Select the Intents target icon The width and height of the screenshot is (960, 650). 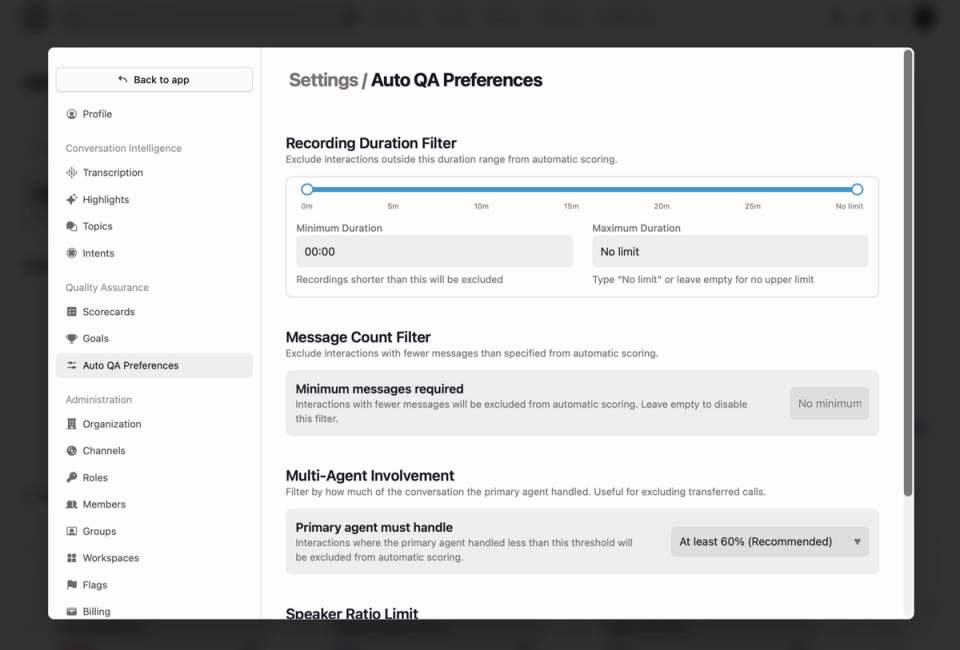[x=70, y=253]
